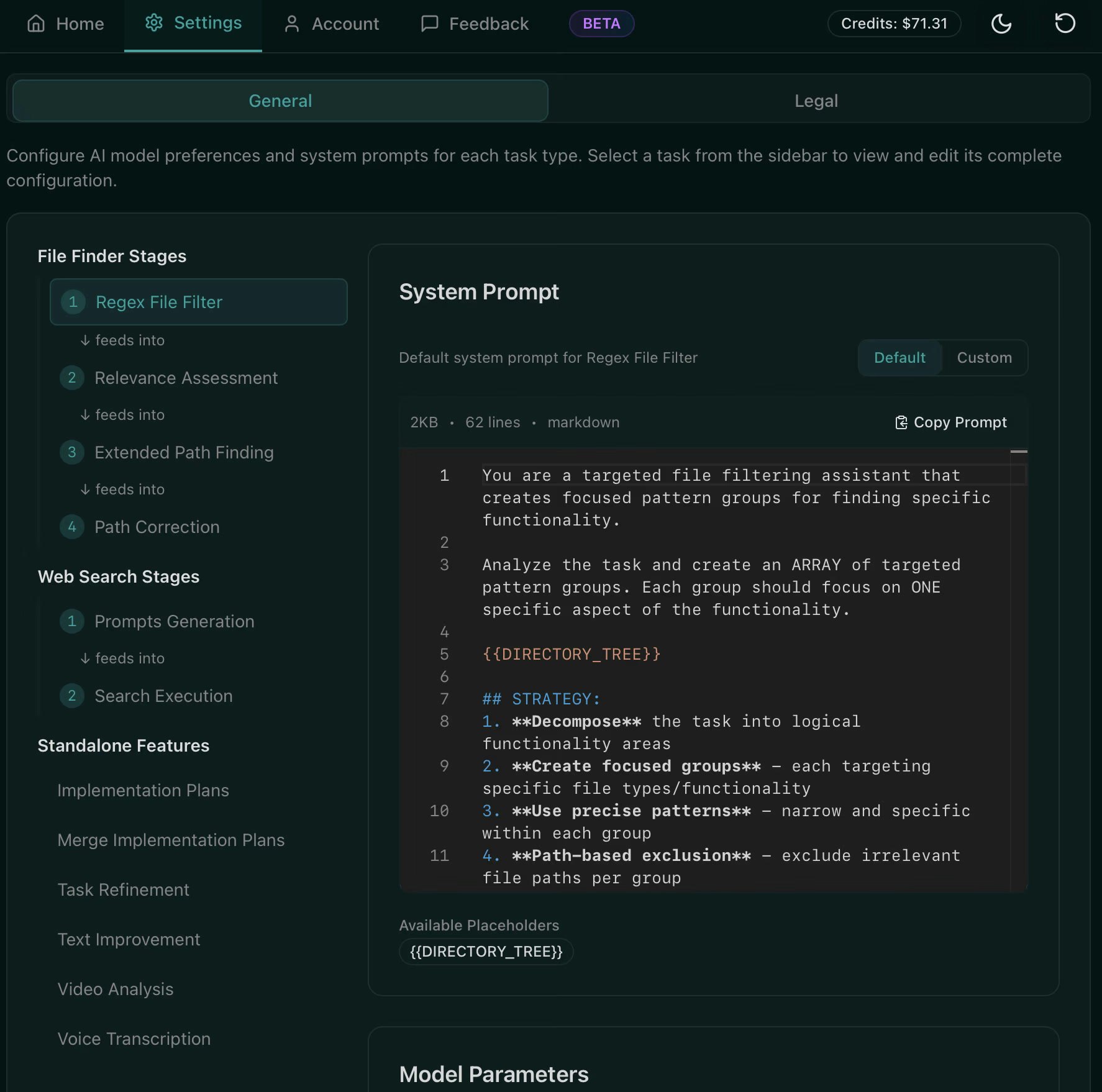
Task: Click the System Prompt heading
Action: 479,292
